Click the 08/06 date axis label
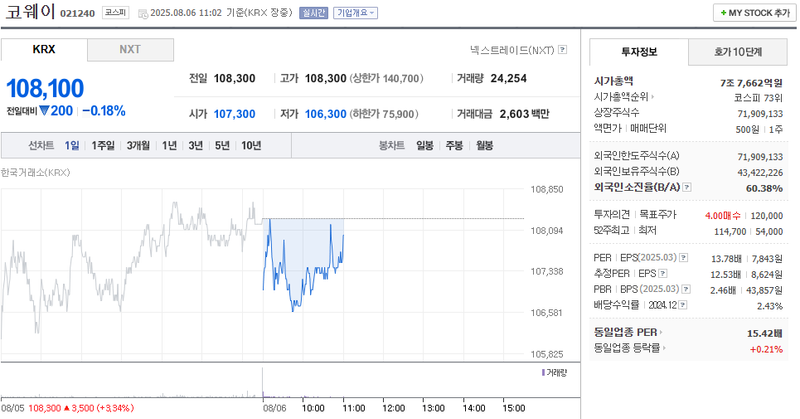Viewport: 800px width, 419px height. [274, 408]
